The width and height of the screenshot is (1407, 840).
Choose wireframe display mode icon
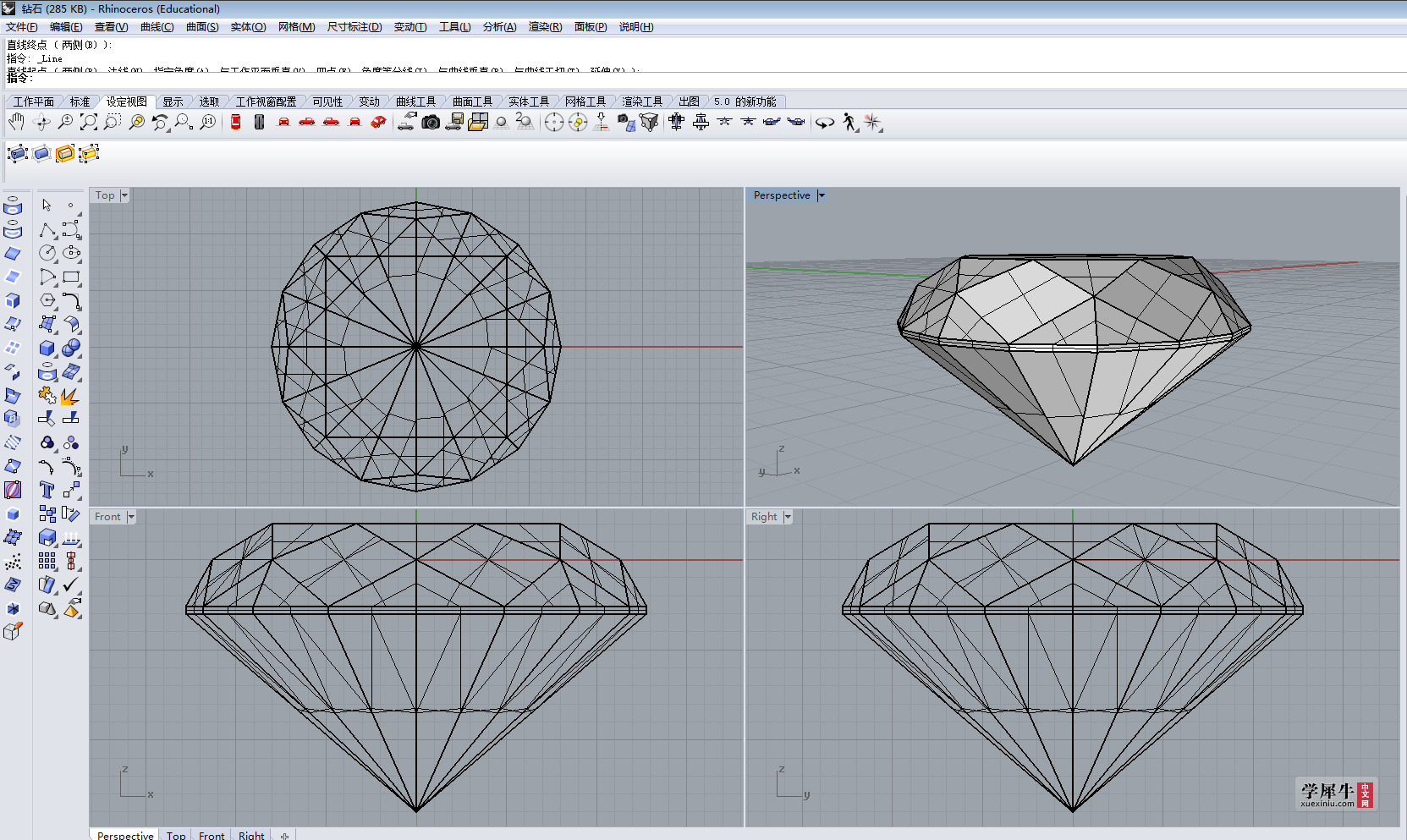click(17, 153)
